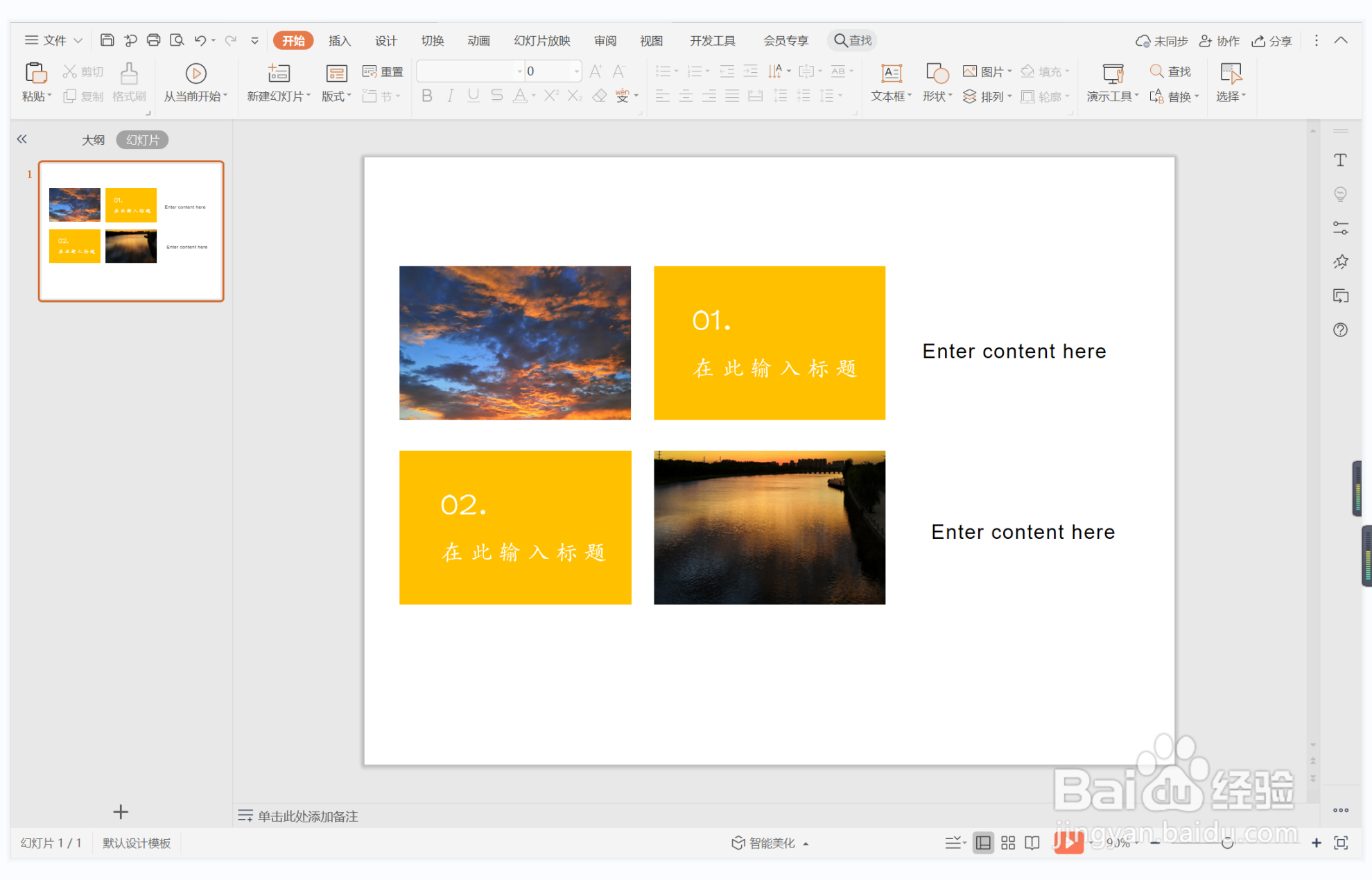Click the Print icon
The height and width of the screenshot is (880, 1372).
[x=153, y=40]
